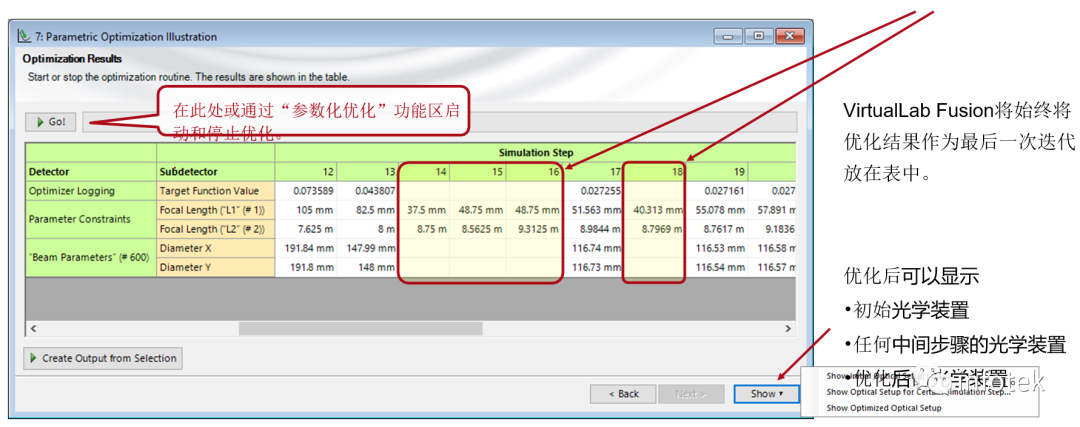
Task: Click cell value 8.7969 m
Action: coord(654,229)
